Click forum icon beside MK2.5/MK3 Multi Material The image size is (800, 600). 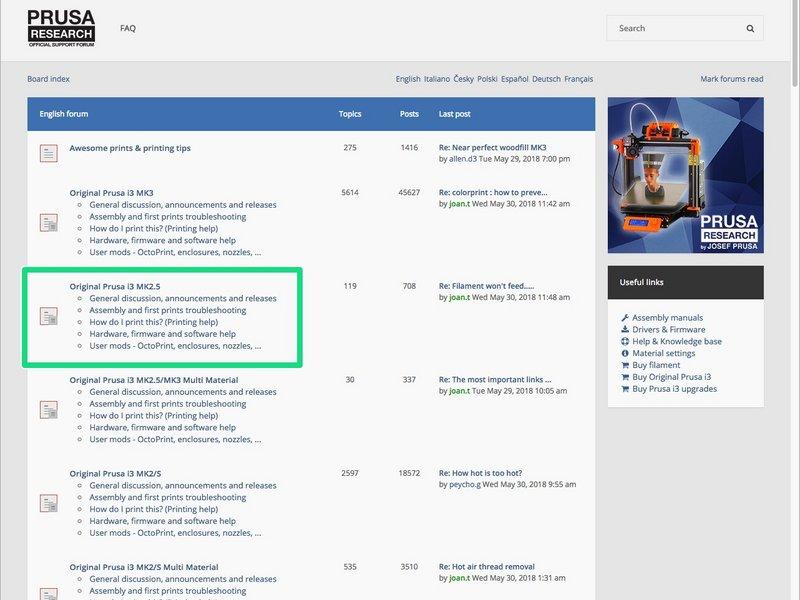pos(48,410)
